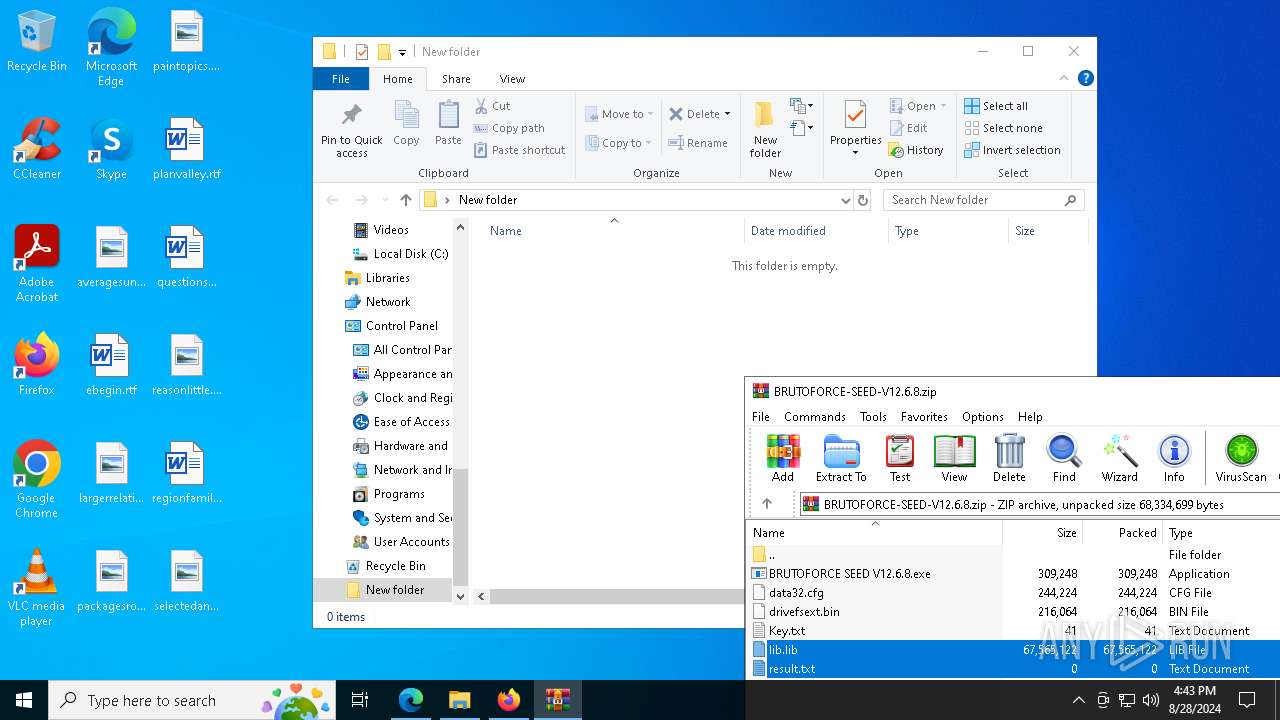Image resolution: width=1280 pixels, height=720 pixels.
Task: Click Paste shortcut in the ribbon
Action: tap(519, 150)
